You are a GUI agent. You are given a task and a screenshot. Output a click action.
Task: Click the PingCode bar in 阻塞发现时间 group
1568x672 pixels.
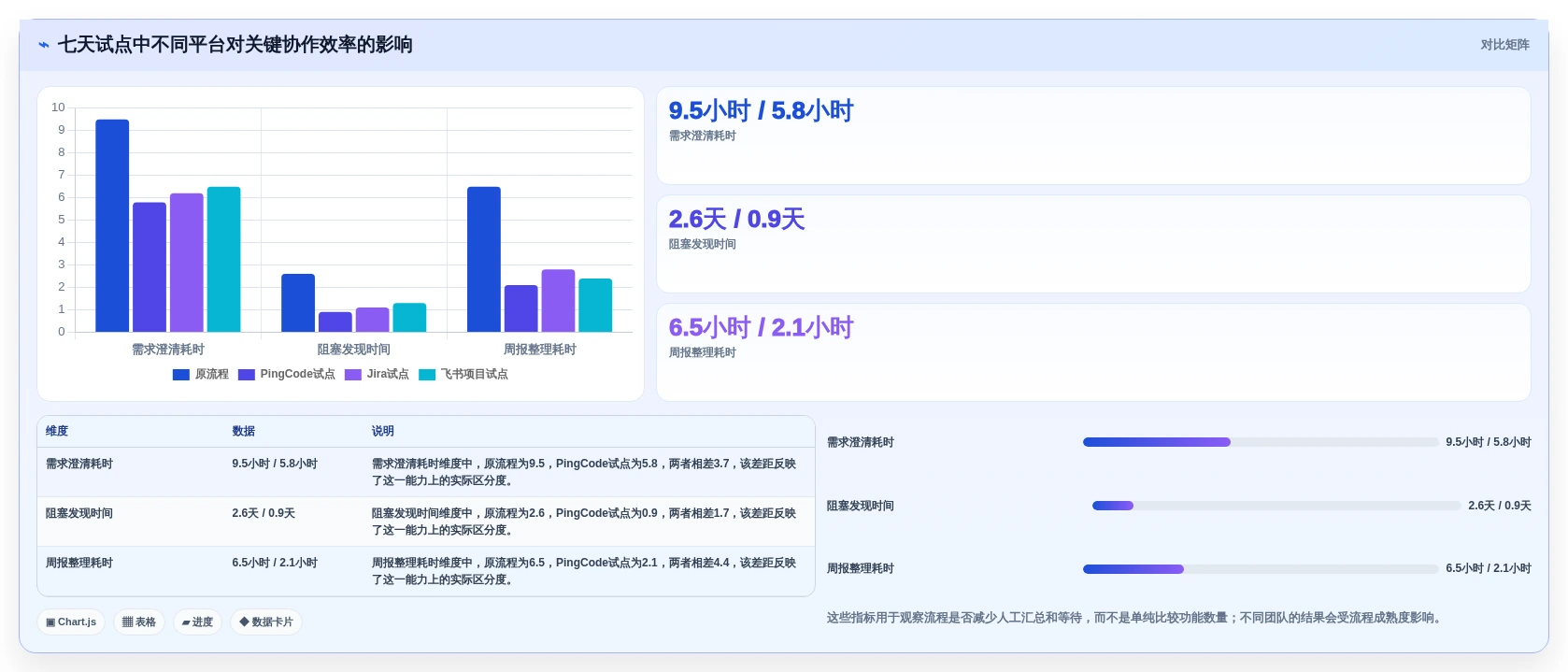pos(335,322)
